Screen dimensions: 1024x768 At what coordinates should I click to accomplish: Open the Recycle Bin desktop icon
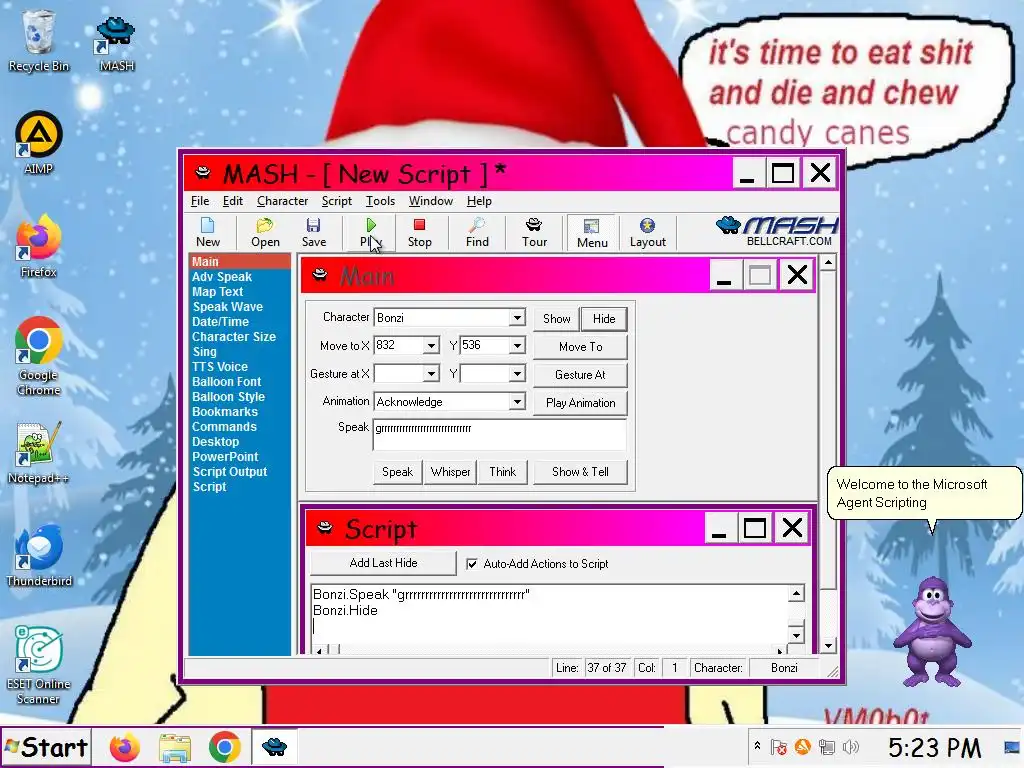pyautogui.click(x=39, y=40)
